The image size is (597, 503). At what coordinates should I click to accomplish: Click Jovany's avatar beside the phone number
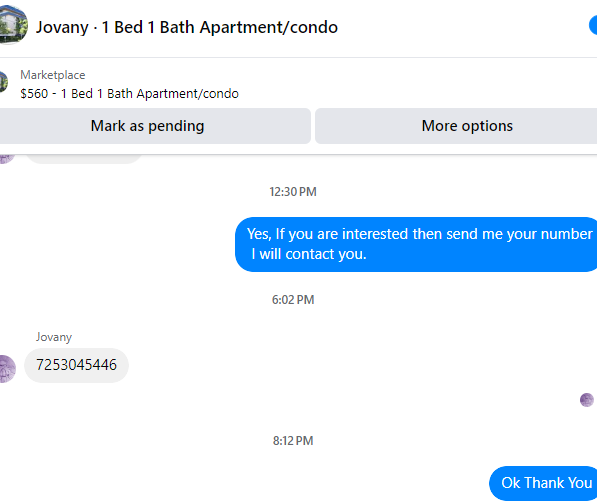tap(8, 368)
